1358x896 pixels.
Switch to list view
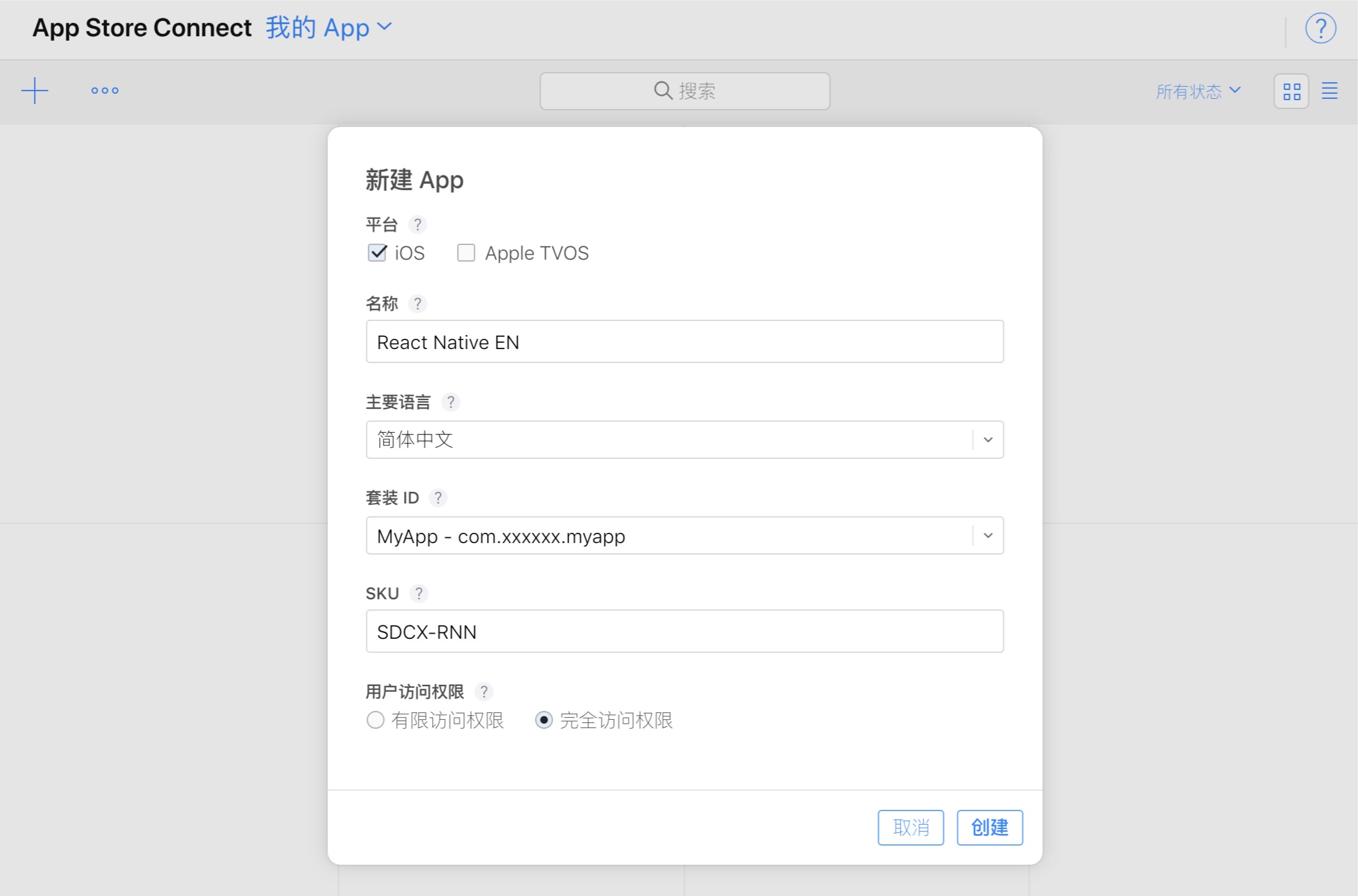tap(1329, 91)
